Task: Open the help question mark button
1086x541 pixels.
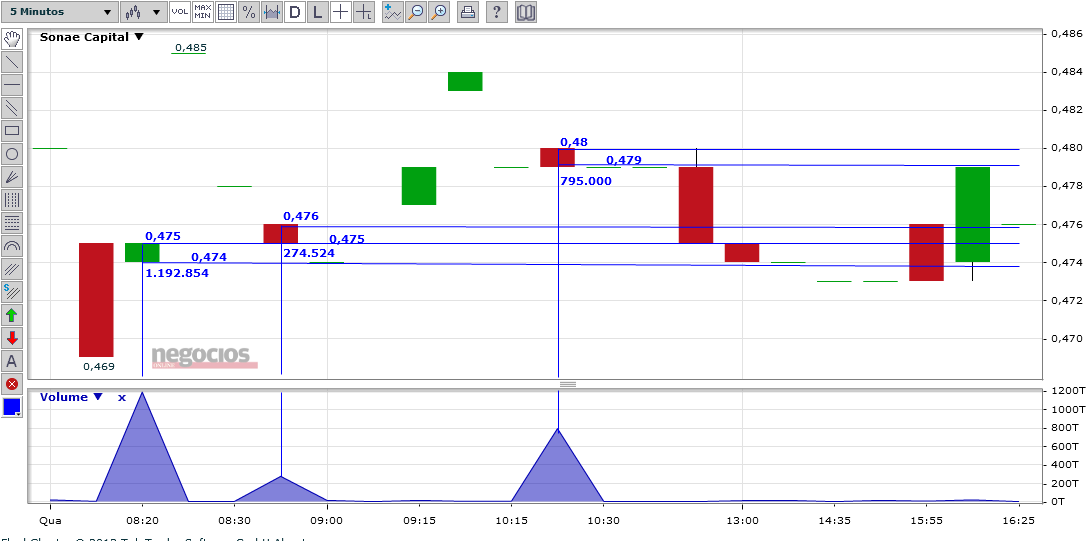Action: pyautogui.click(x=496, y=12)
